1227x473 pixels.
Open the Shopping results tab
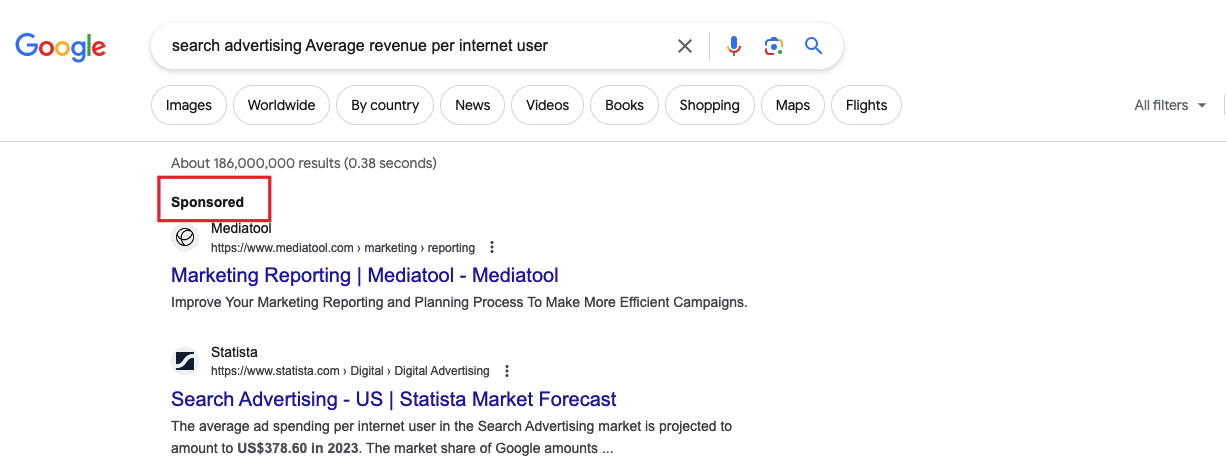pos(709,105)
